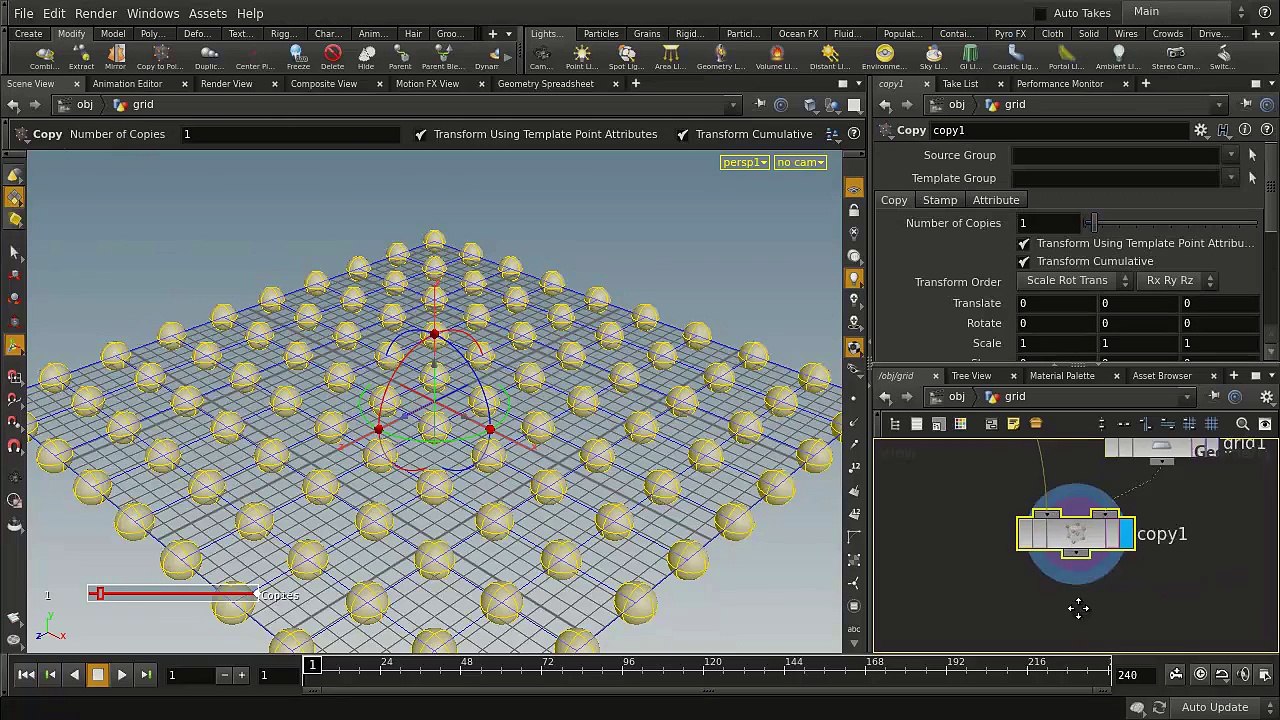This screenshot has width=1280, height=720.
Task: Click the Hide shelf tool
Action: tap(366, 57)
